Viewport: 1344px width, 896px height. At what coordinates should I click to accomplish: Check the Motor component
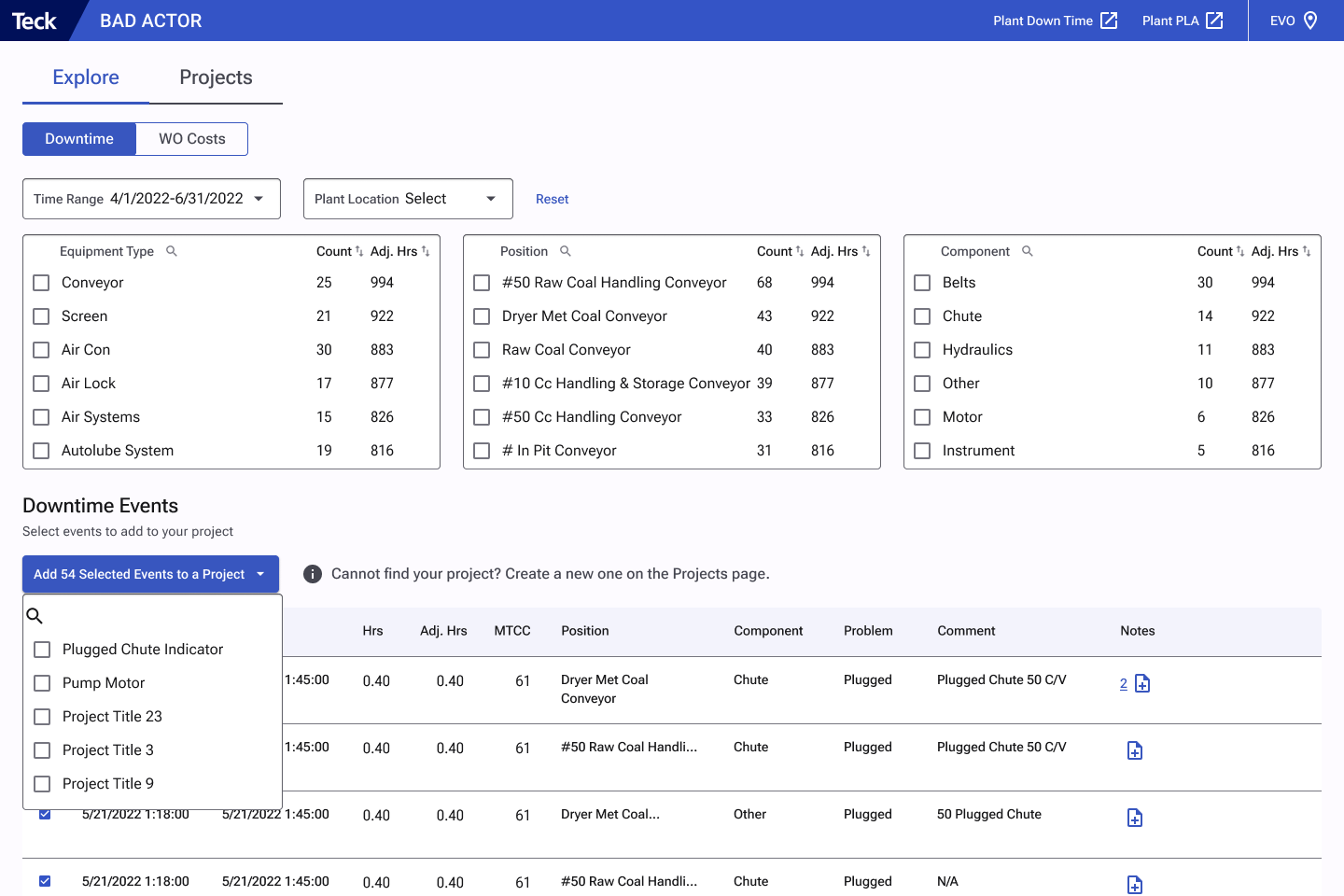click(922, 417)
